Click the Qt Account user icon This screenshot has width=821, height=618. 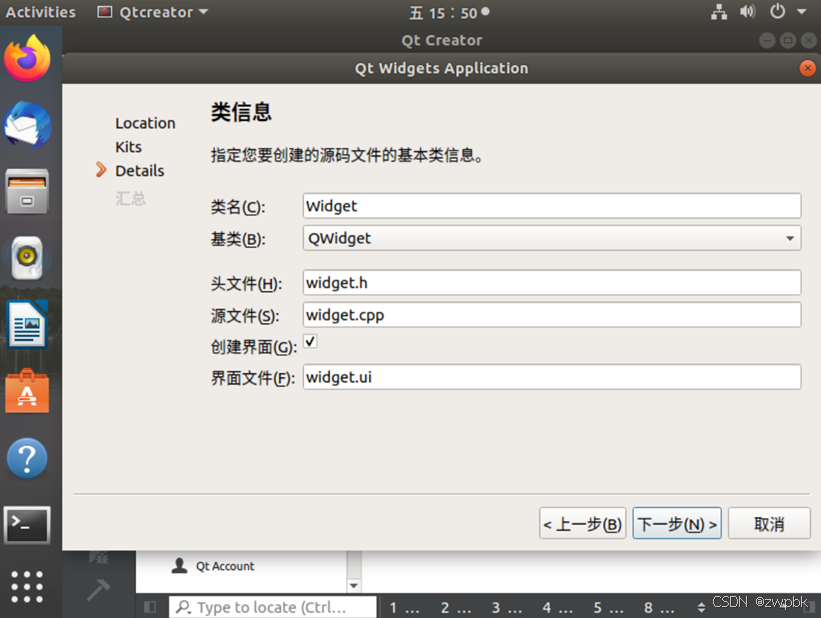pos(179,566)
